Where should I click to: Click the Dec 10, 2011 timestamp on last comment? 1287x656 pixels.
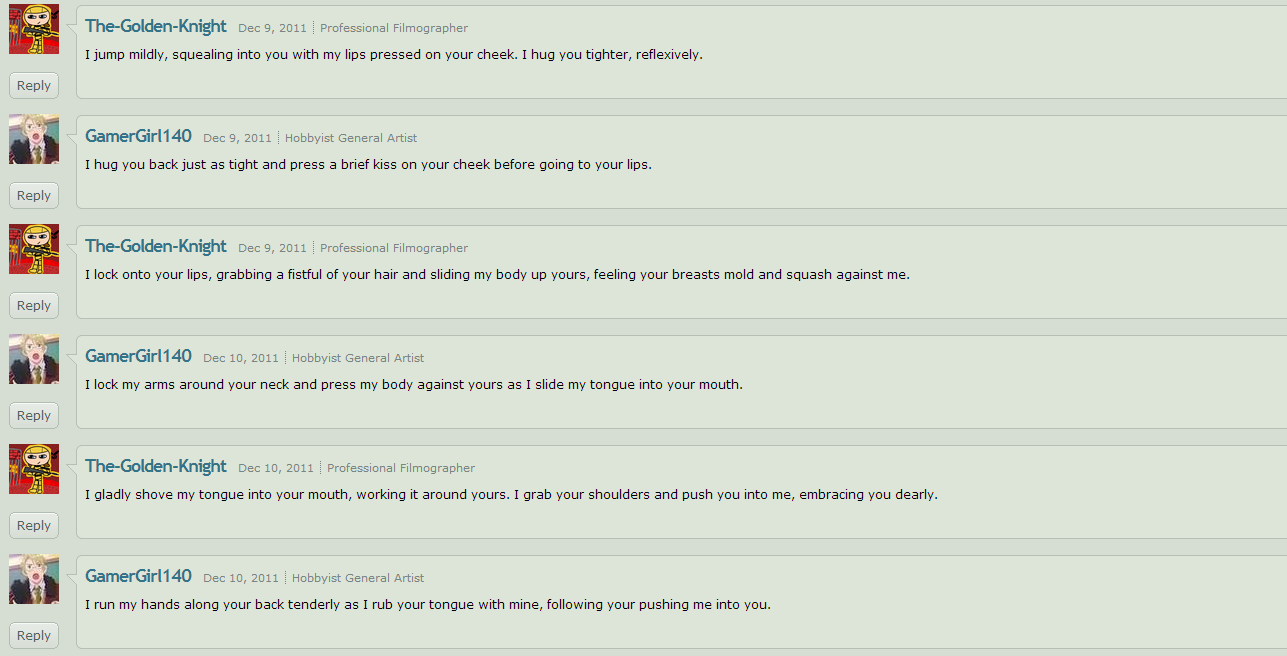(241, 578)
